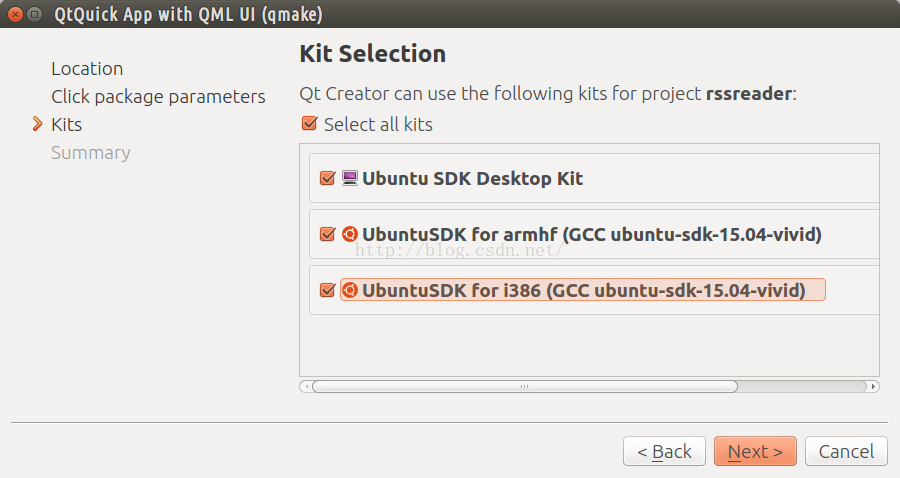Select the Click package parameters step
900x478 pixels.
click(x=158, y=96)
